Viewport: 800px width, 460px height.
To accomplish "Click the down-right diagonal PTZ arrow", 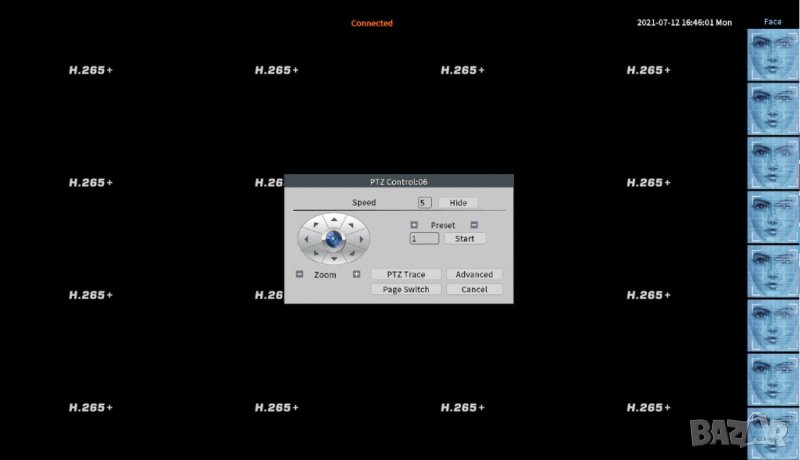I will [353, 253].
